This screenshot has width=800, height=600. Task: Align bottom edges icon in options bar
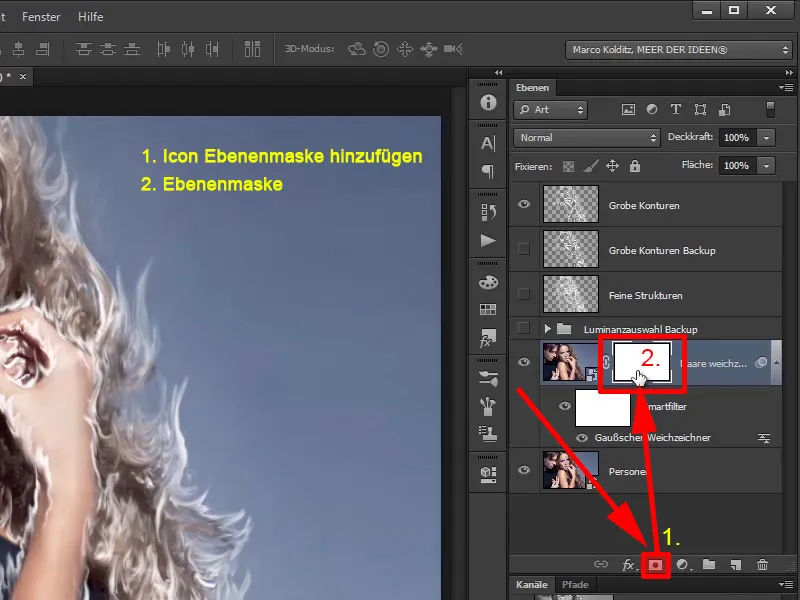(x=132, y=49)
